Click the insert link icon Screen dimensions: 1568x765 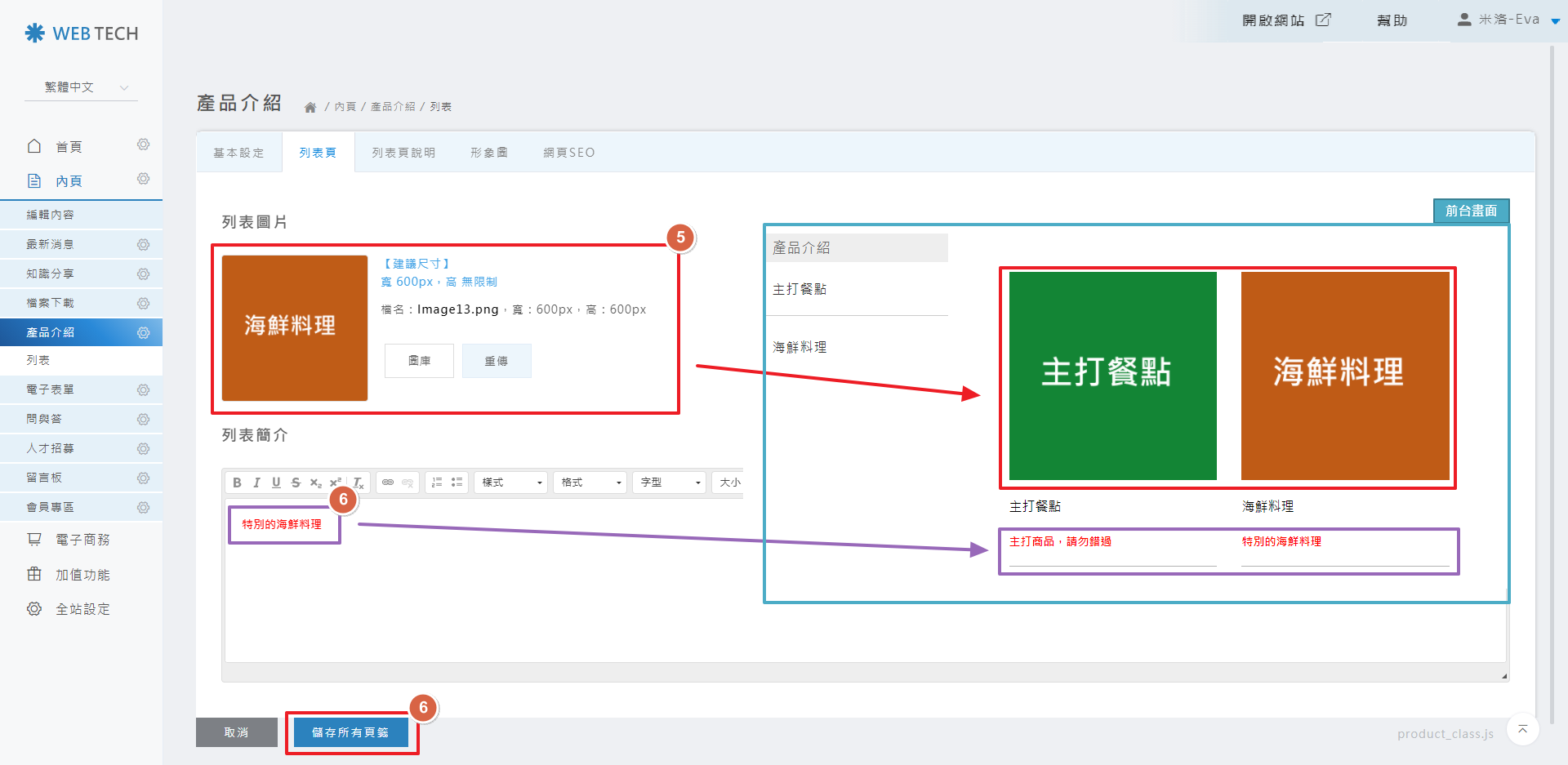coord(388,483)
